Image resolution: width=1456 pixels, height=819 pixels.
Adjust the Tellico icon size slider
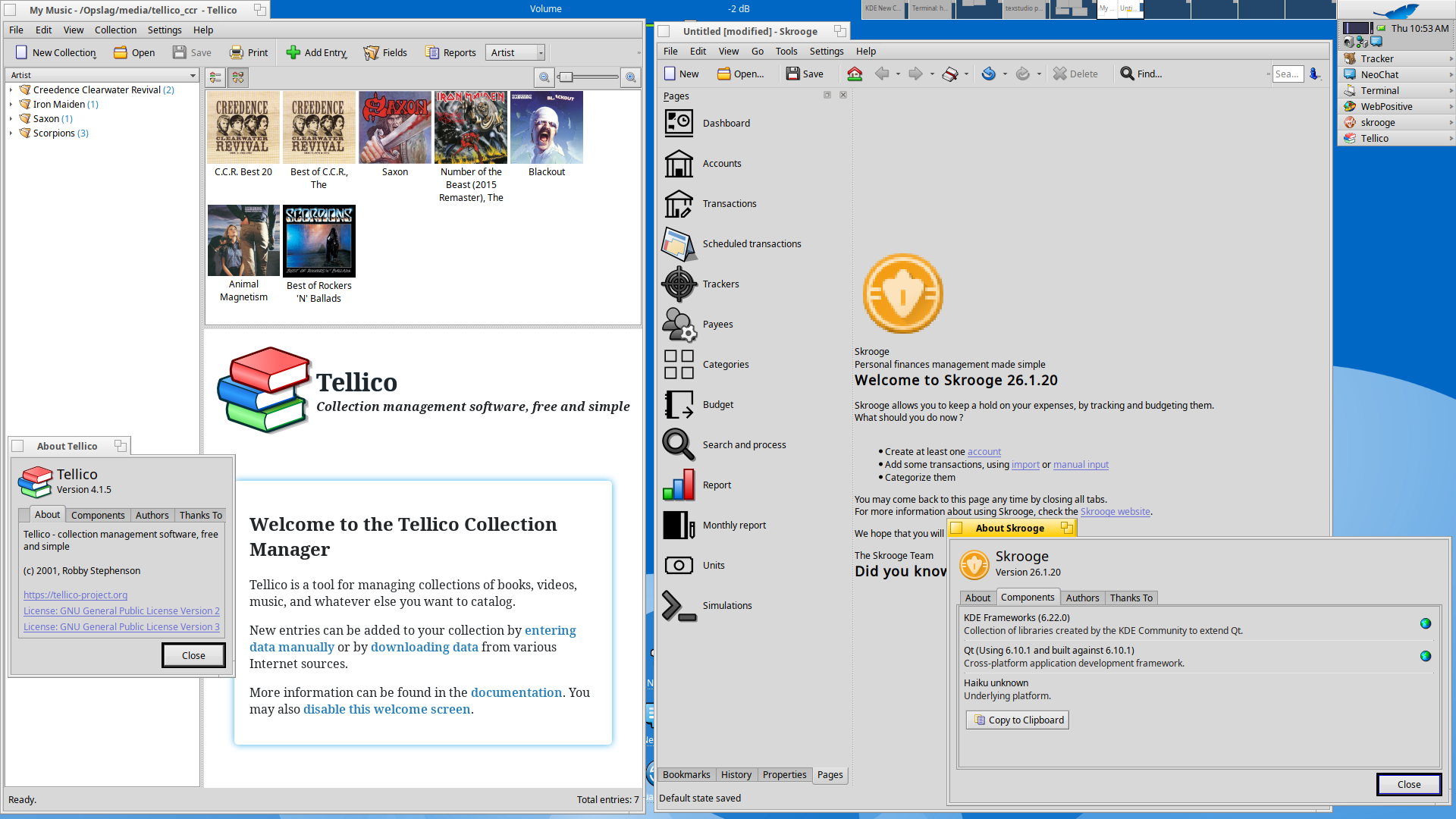[x=566, y=77]
